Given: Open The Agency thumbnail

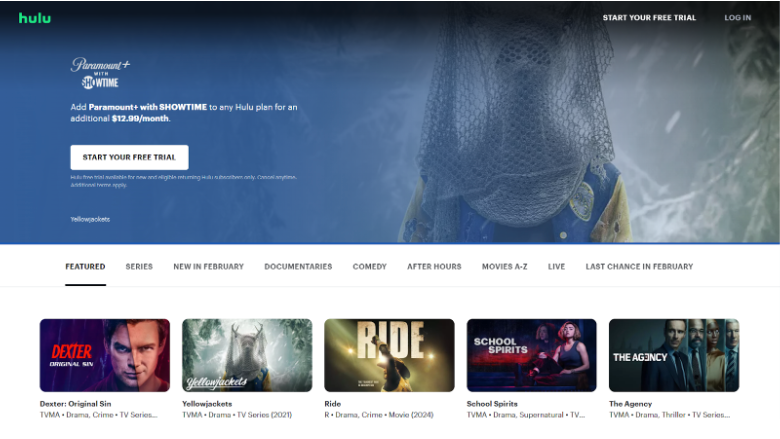Looking at the screenshot, I should coord(674,355).
